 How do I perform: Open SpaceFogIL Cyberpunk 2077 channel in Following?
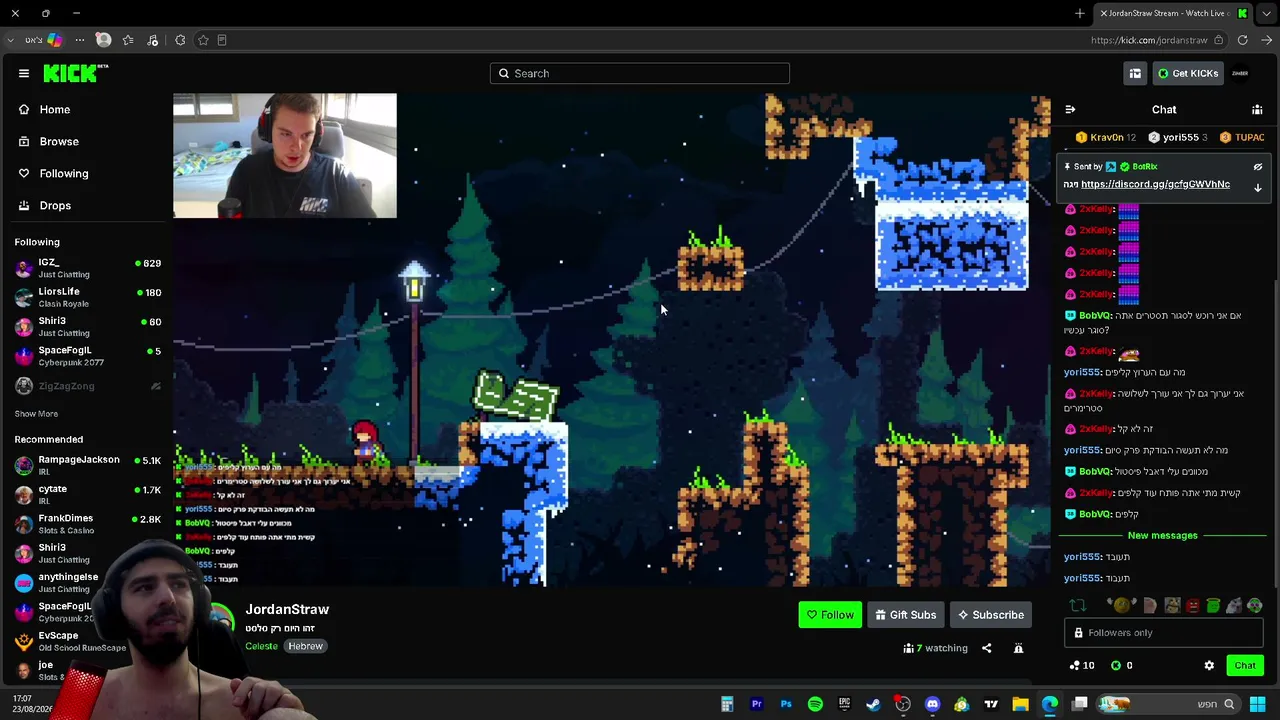click(86, 356)
